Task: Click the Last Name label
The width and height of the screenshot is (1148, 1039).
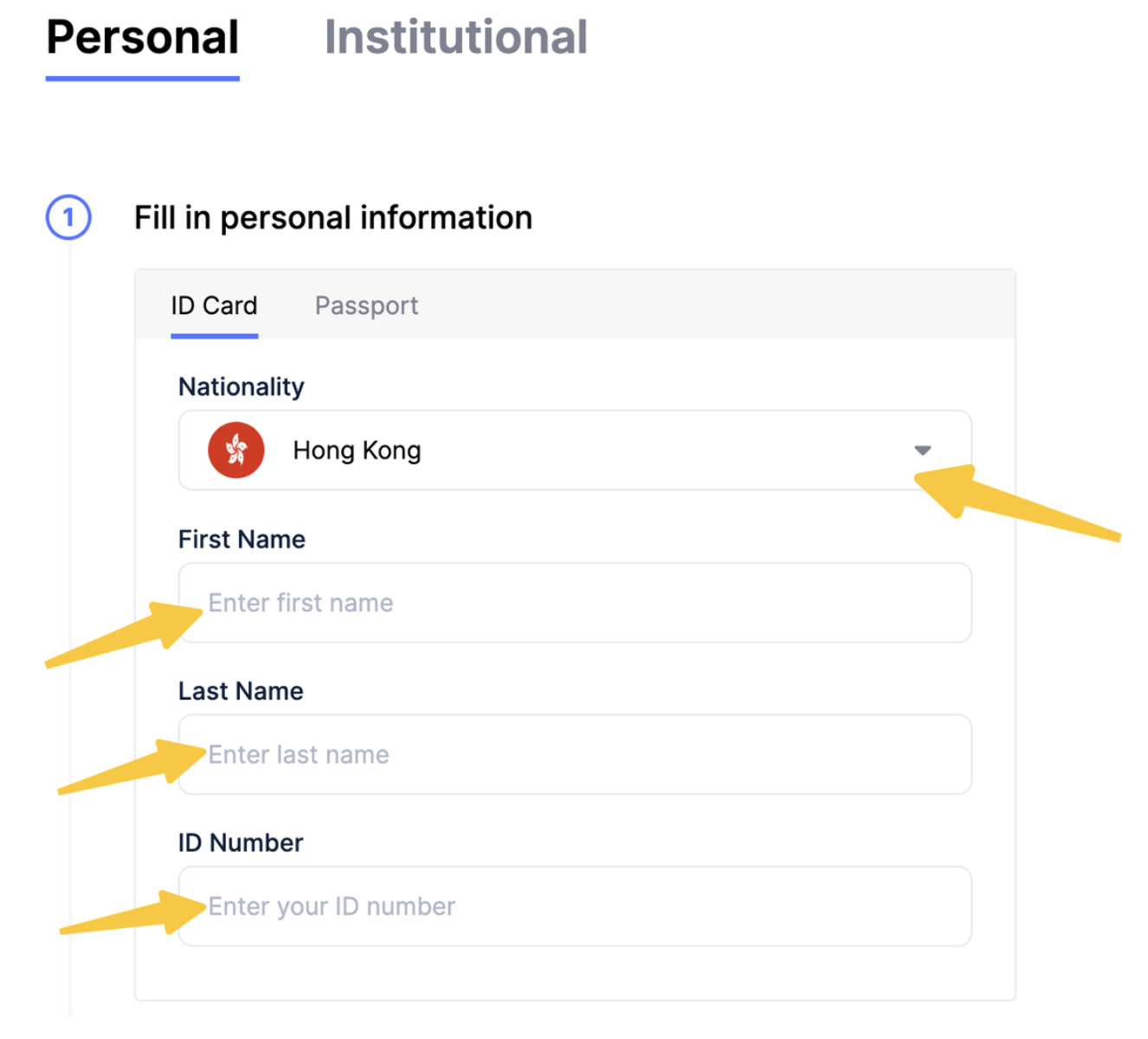Action: (241, 691)
